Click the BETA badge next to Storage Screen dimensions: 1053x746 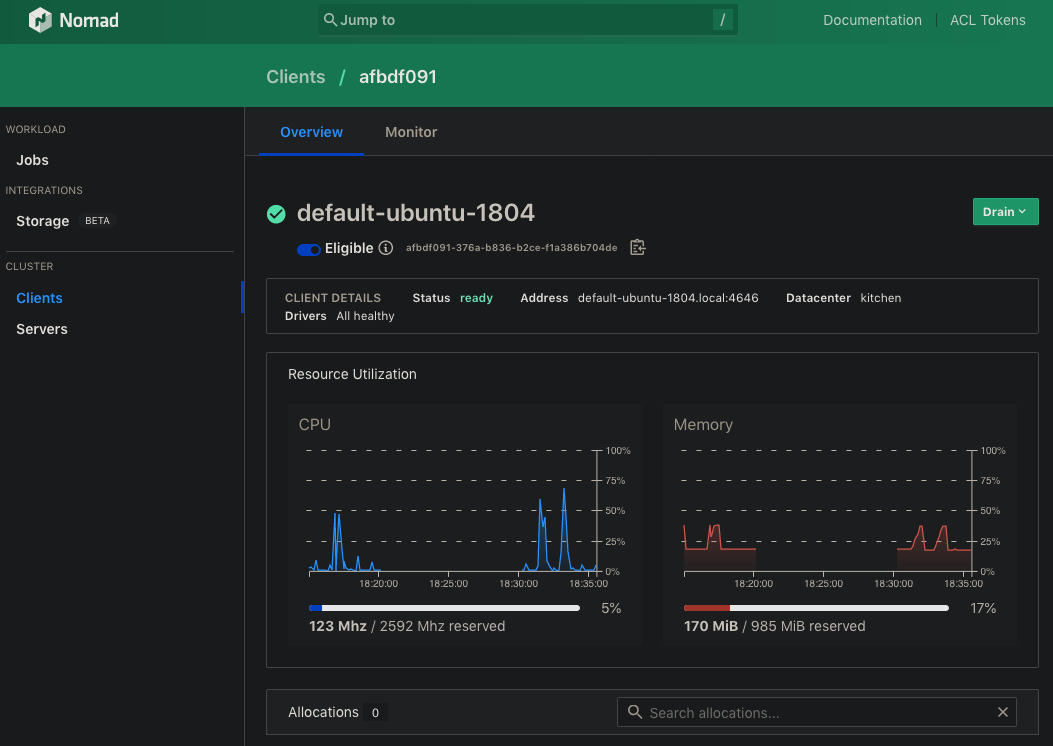point(97,220)
